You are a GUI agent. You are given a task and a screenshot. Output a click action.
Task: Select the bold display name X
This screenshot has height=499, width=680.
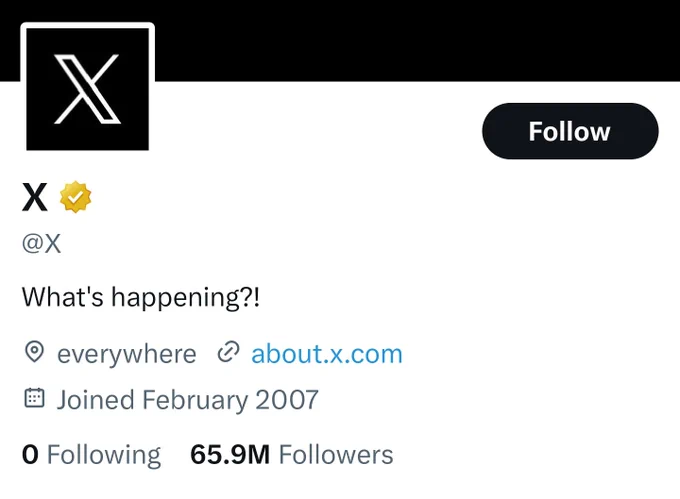coord(35,197)
